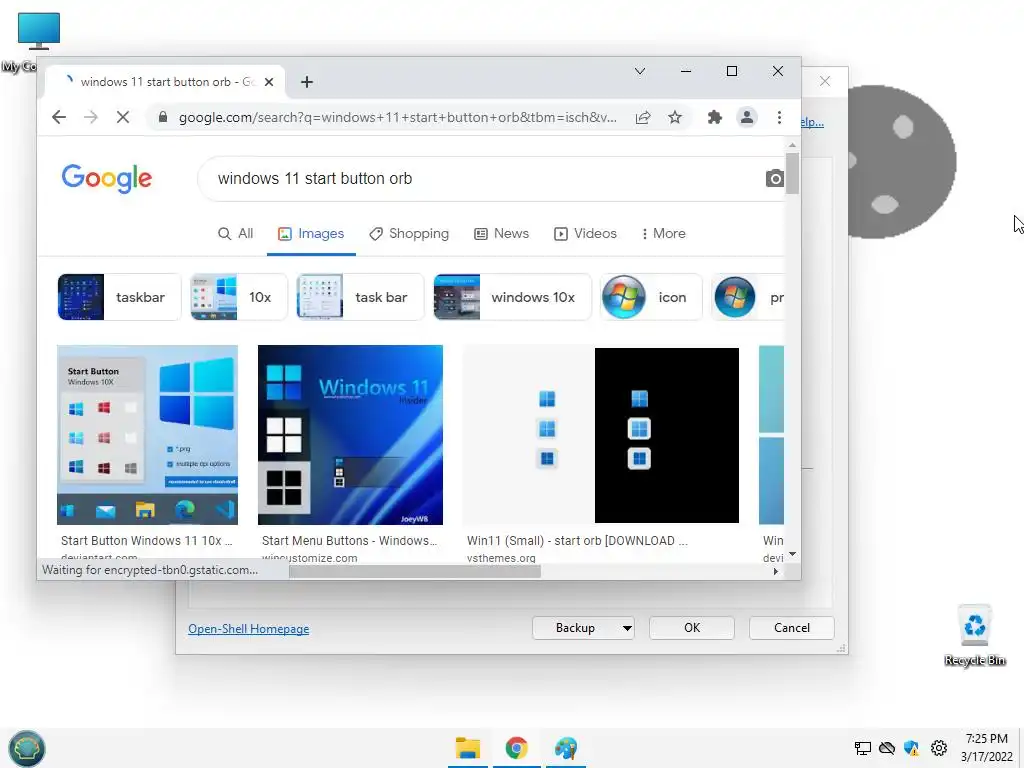Image resolution: width=1024 pixels, height=768 pixels.
Task: Minimize the Chrome window
Action: (x=686, y=71)
